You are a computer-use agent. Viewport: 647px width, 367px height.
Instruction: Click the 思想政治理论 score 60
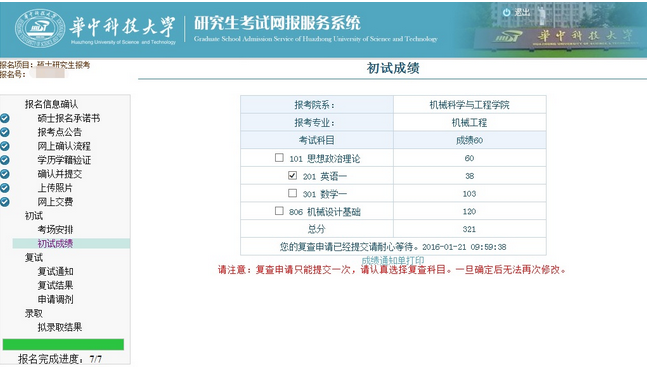(469, 158)
